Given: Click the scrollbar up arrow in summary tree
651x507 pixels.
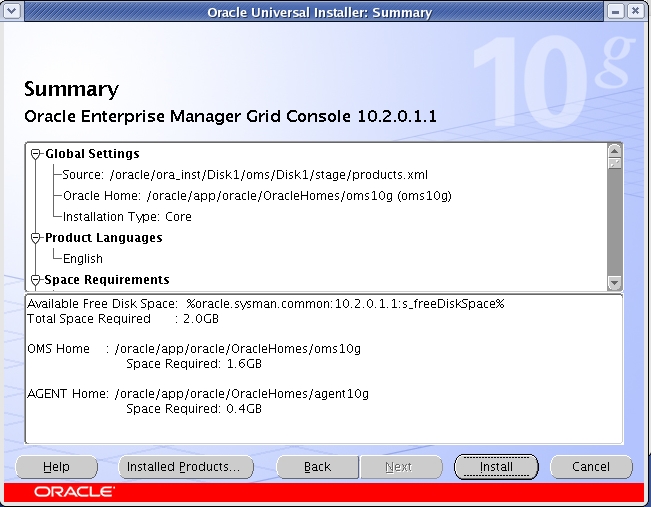Looking at the screenshot, I should [x=614, y=150].
